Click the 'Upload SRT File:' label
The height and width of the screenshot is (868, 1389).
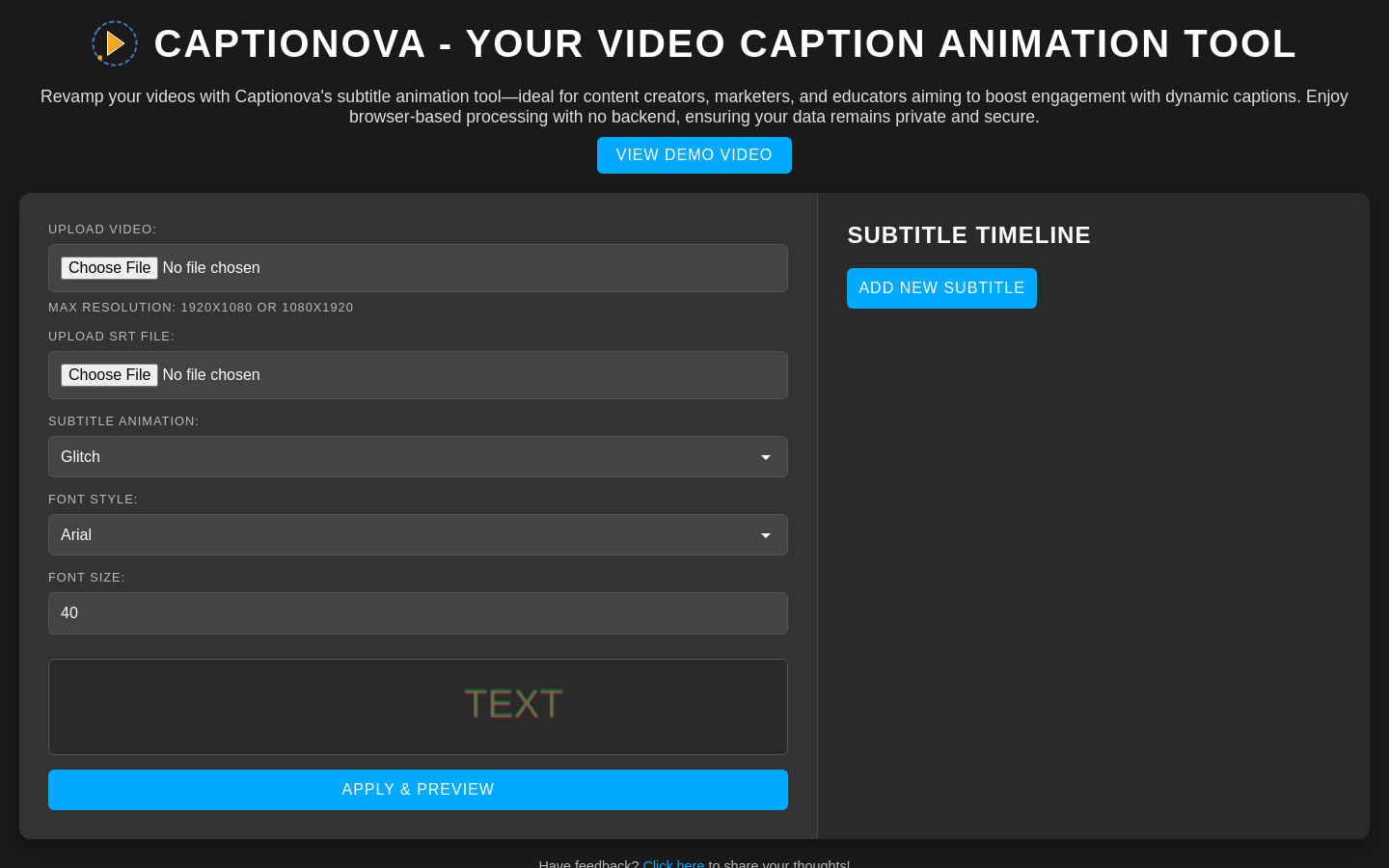[111, 337]
